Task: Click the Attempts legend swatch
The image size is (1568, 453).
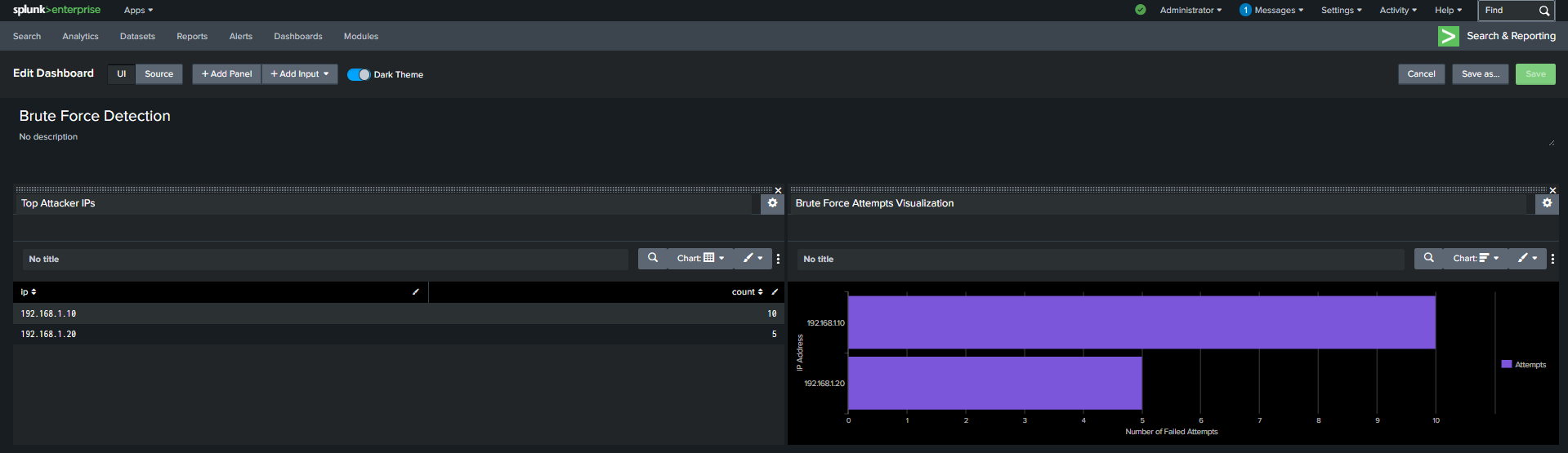Action: [x=1506, y=365]
